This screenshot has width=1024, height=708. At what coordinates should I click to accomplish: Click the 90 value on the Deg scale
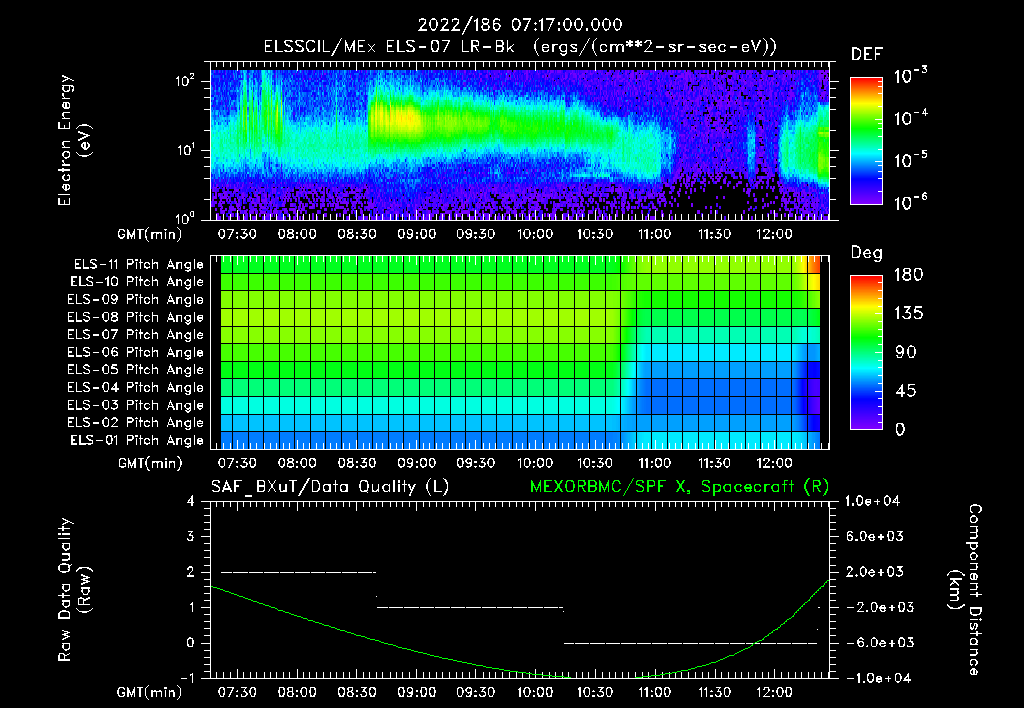906,352
